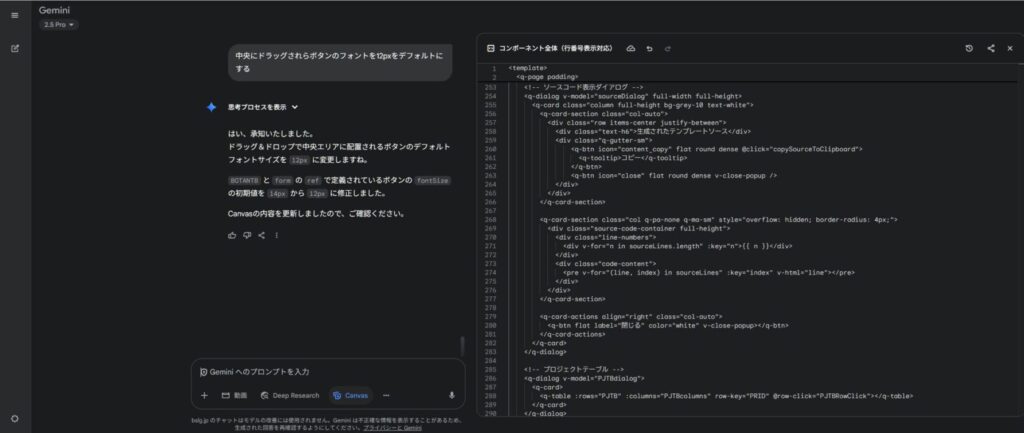Toggle the Canvas tool chip
Viewport: 1024px width, 433px height.
(350, 395)
